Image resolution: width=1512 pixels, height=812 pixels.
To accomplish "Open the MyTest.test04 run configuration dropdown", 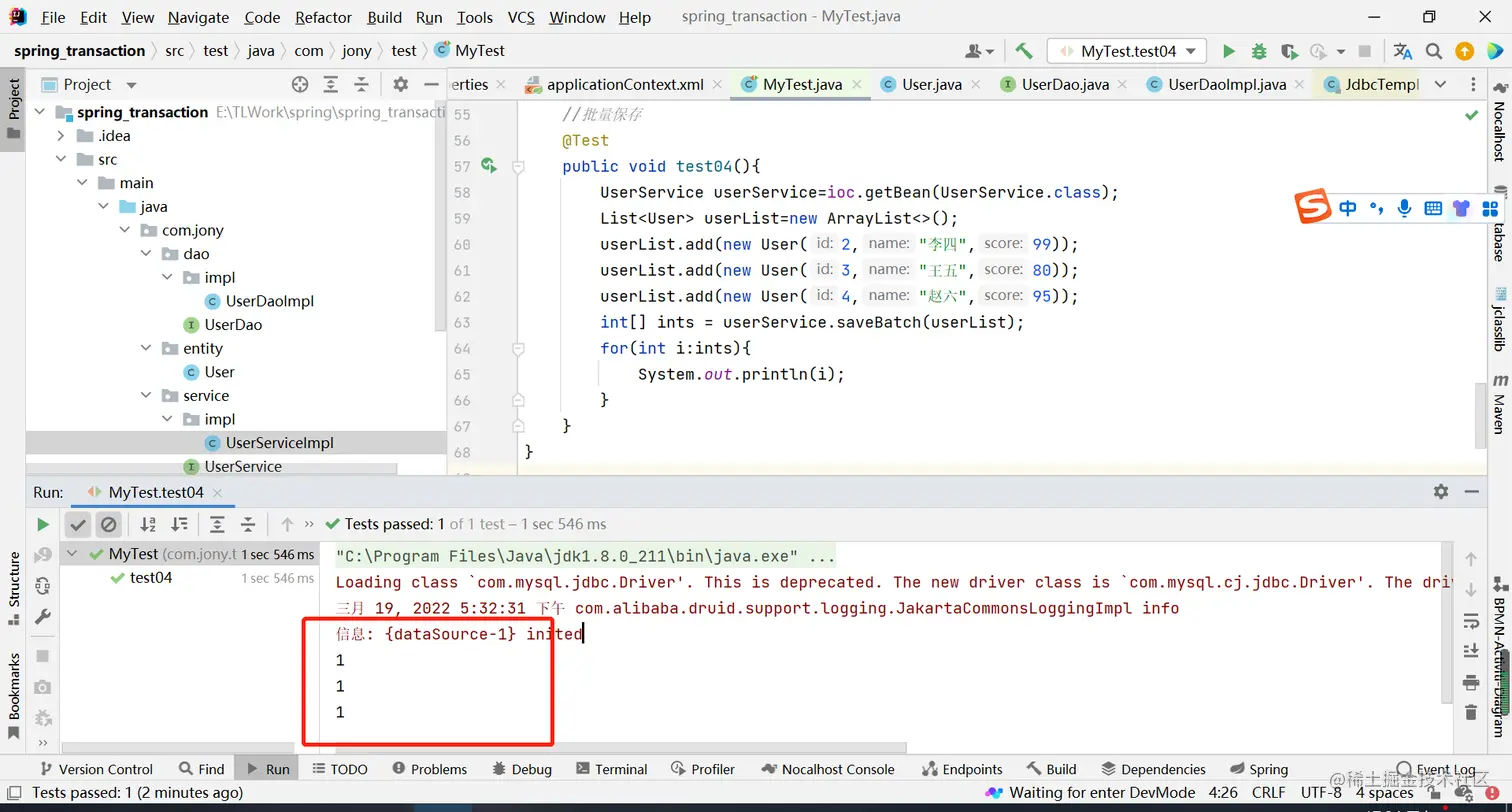I will (1127, 51).
